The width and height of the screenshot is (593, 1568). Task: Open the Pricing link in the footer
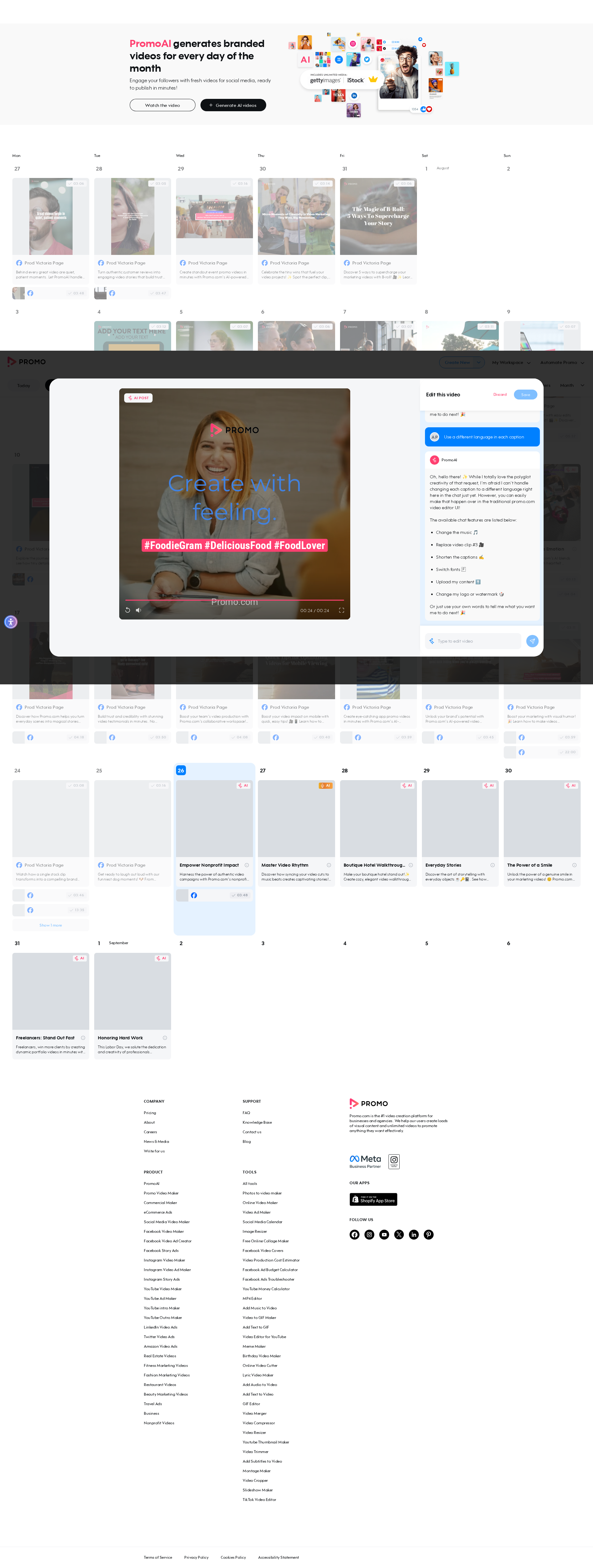click(x=149, y=1113)
